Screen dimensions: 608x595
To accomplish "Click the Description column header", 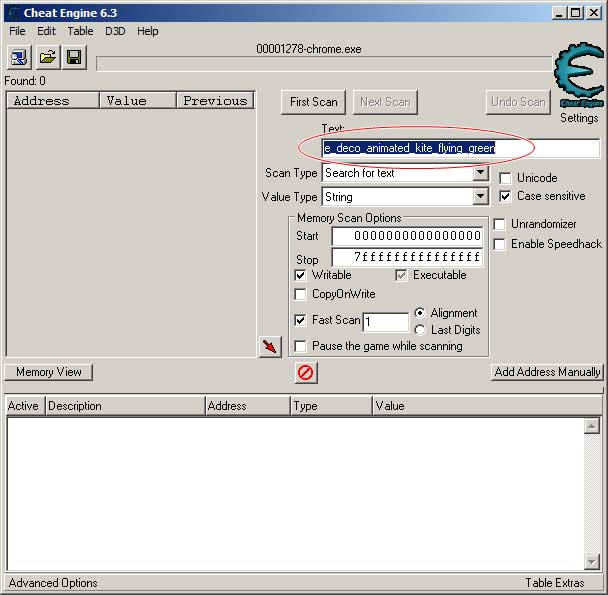I will (125, 406).
